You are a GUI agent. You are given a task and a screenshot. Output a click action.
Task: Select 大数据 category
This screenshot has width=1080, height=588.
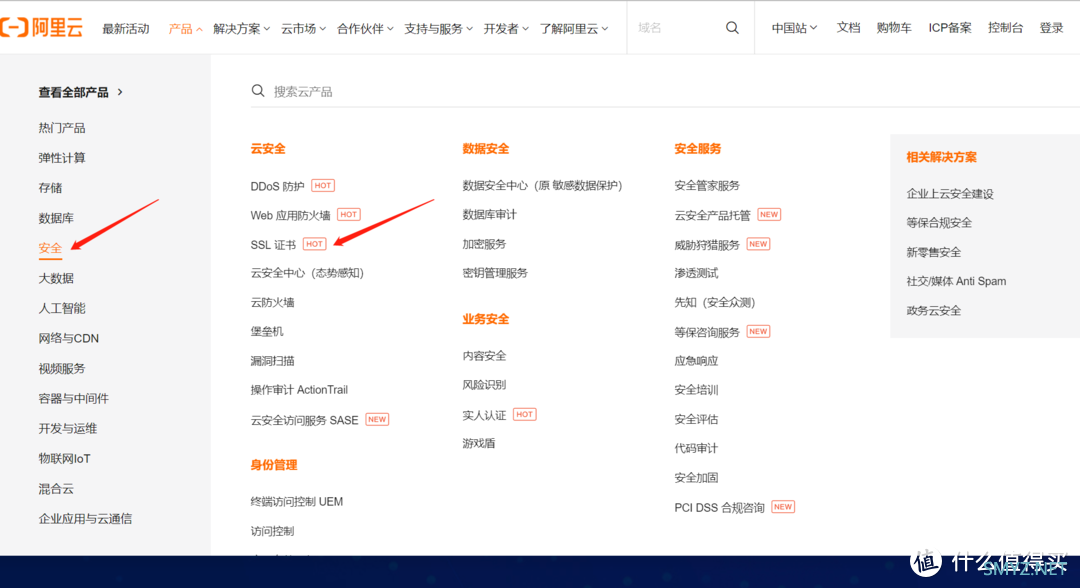[56, 278]
